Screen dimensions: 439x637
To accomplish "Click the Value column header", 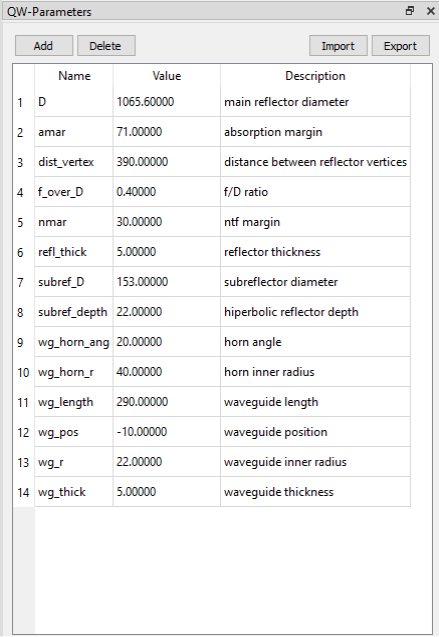I will click(167, 76).
